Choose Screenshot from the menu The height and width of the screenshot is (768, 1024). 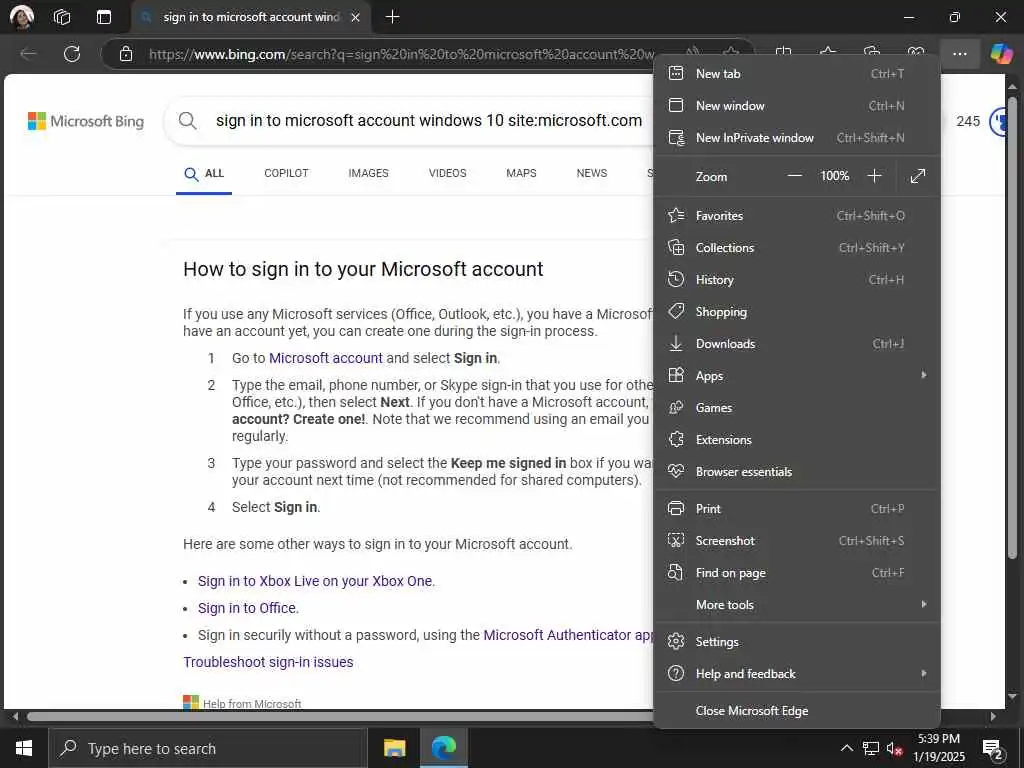coord(797,541)
